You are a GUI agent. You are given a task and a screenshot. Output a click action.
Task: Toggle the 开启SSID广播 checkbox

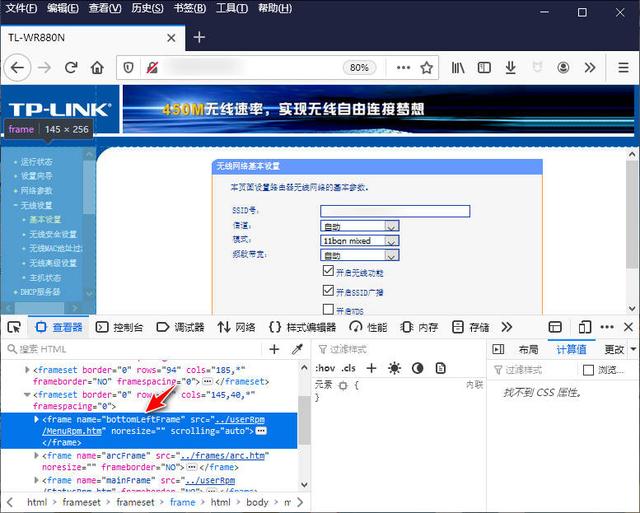(328, 290)
